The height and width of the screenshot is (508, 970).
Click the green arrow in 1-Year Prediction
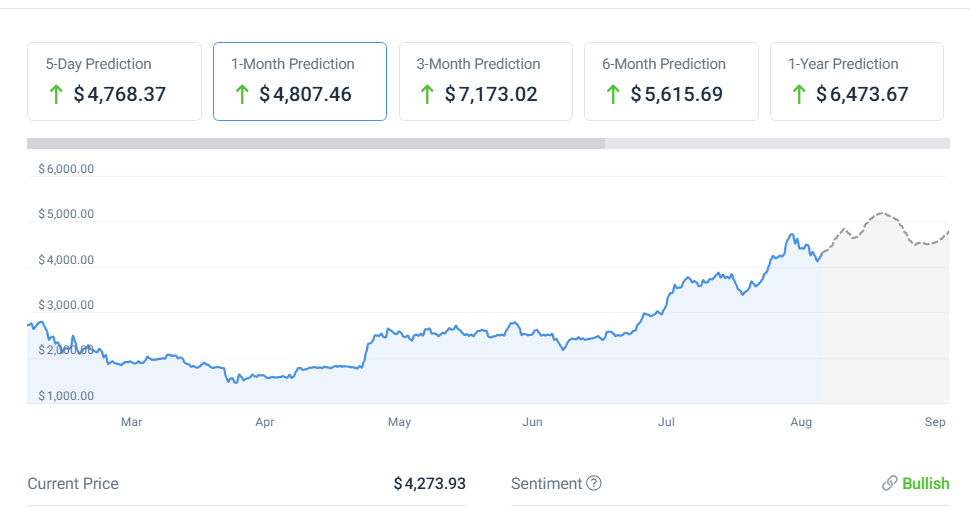[x=799, y=95]
